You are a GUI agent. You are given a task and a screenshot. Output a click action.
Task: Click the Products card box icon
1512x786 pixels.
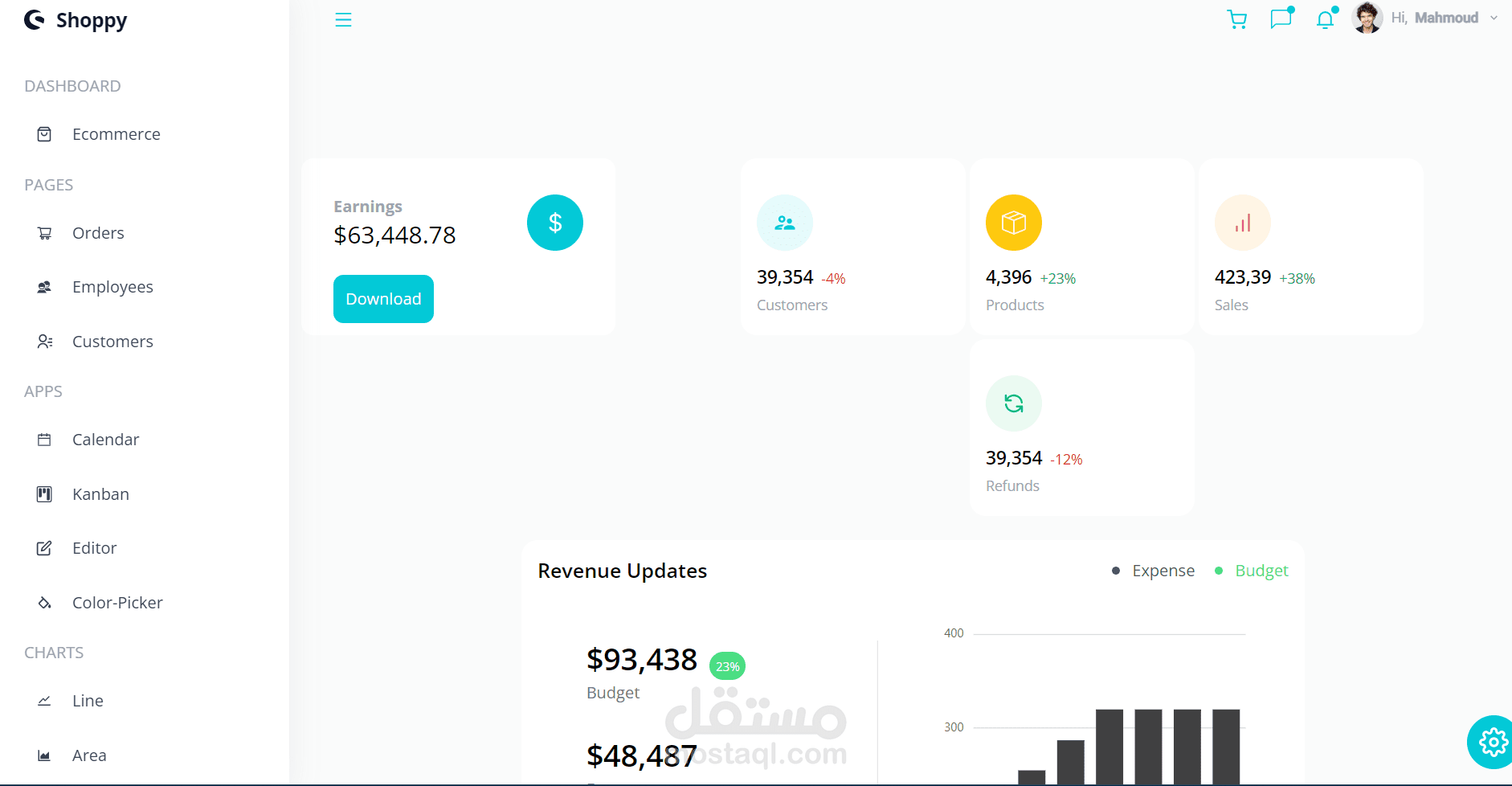(x=1014, y=223)
